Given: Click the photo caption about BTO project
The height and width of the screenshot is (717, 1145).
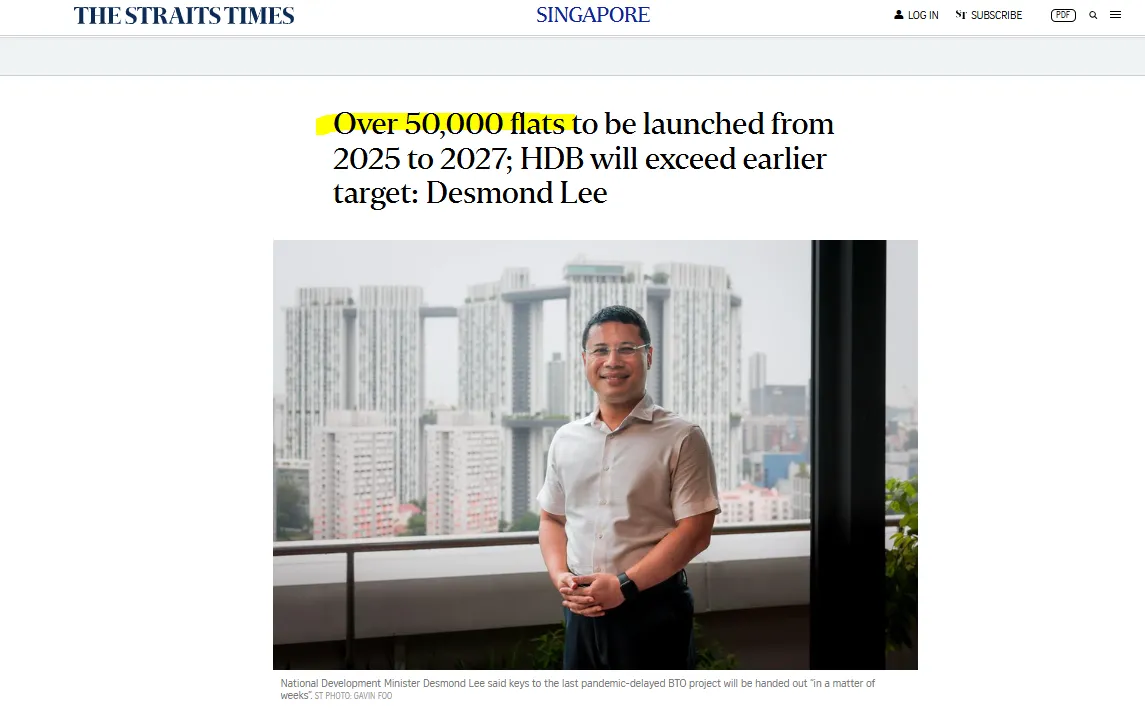Looking at the screenshot, I should (578, 689).
